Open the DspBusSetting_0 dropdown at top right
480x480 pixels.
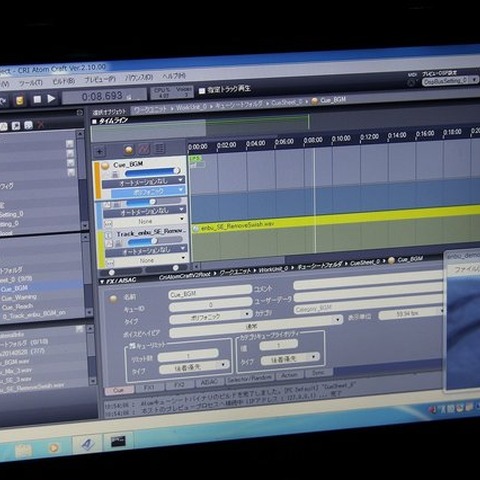tap(450, 80)
